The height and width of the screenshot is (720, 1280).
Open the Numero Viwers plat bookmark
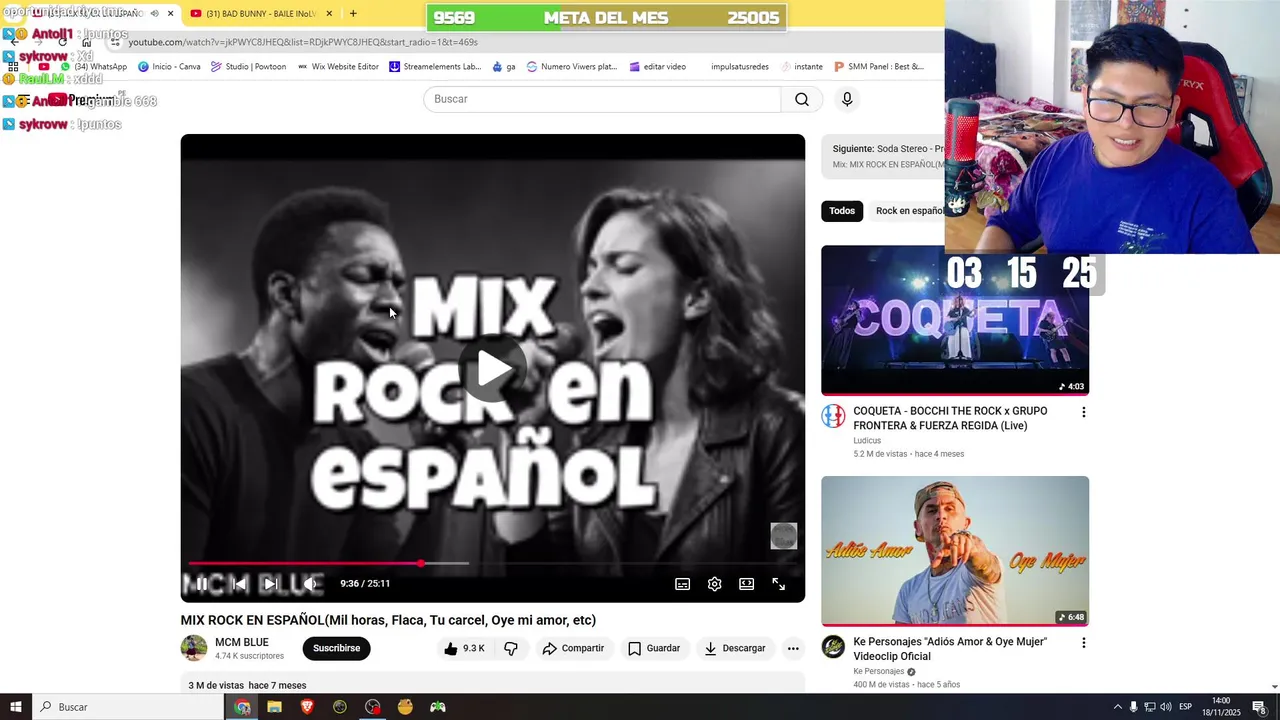tap(572, 67)
